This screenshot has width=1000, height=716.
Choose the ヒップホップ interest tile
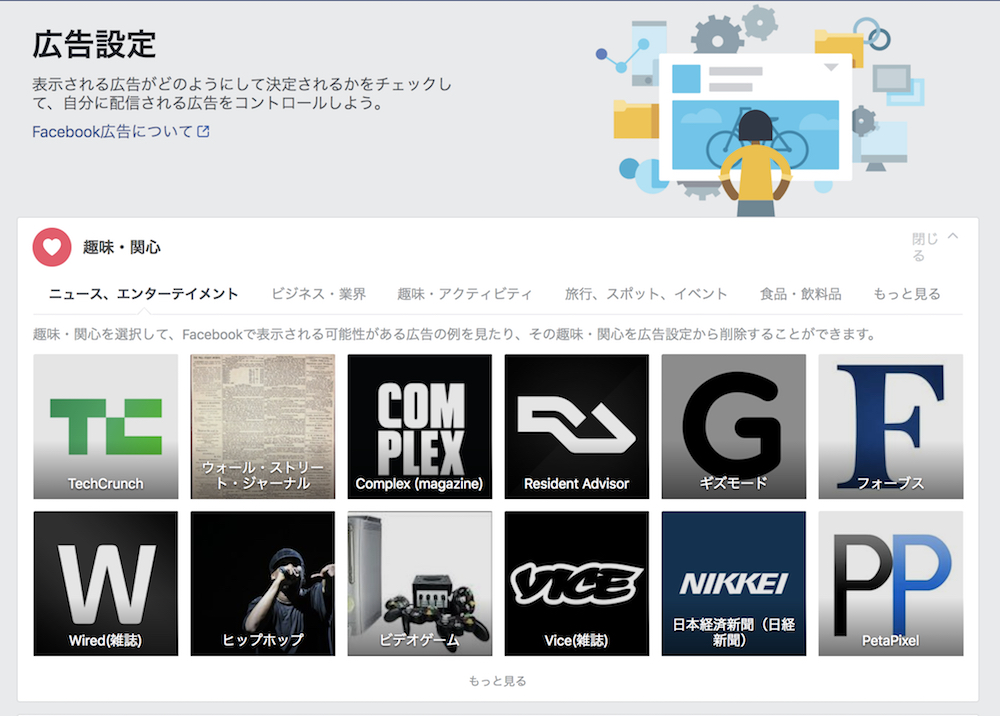[x=263, y=583]
